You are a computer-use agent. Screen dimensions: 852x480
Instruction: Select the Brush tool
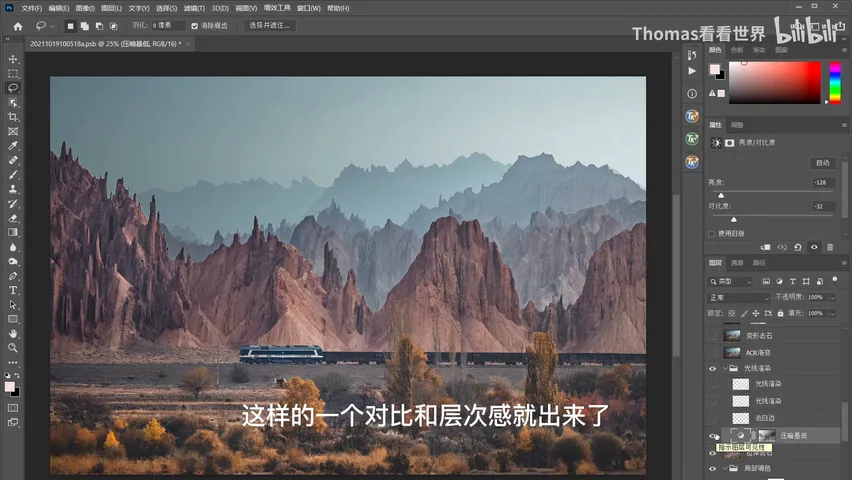[x=13, y=175]
